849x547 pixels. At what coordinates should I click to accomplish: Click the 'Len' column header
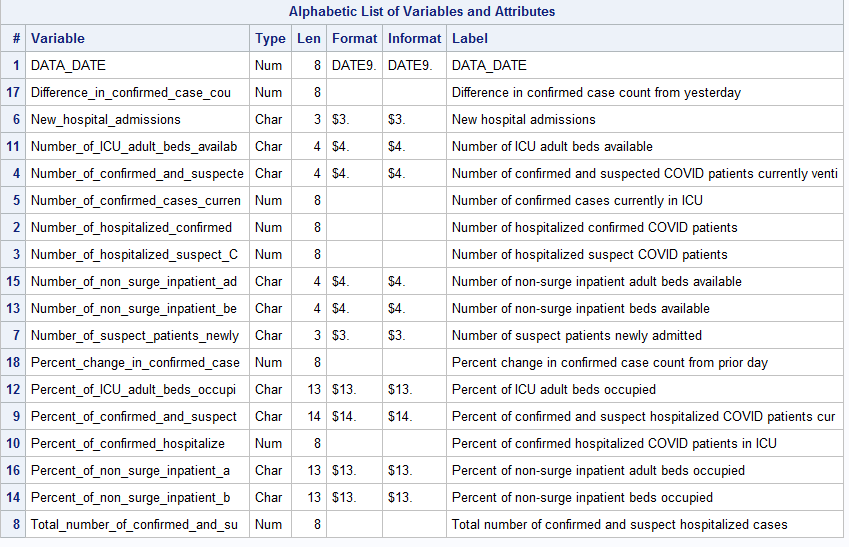[x=308, y=38]
